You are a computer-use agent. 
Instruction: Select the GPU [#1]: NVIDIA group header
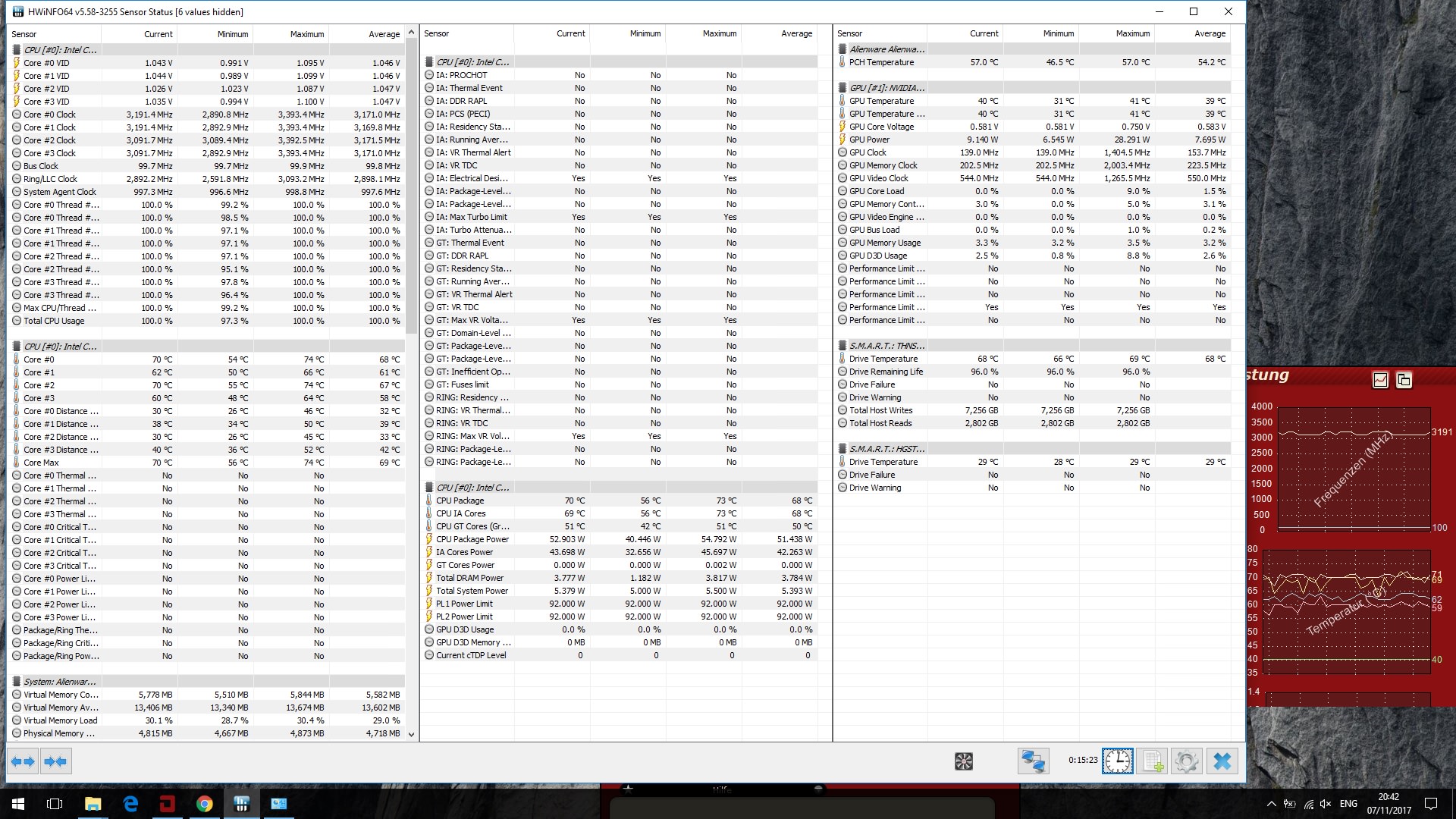(x=1033, y=88)
